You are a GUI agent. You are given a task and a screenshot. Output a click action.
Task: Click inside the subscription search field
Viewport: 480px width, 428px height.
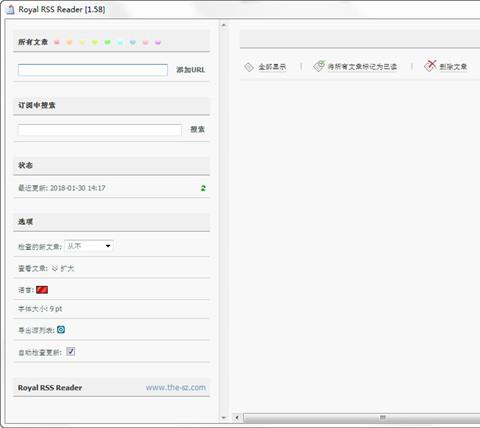[x=100, y=130]
